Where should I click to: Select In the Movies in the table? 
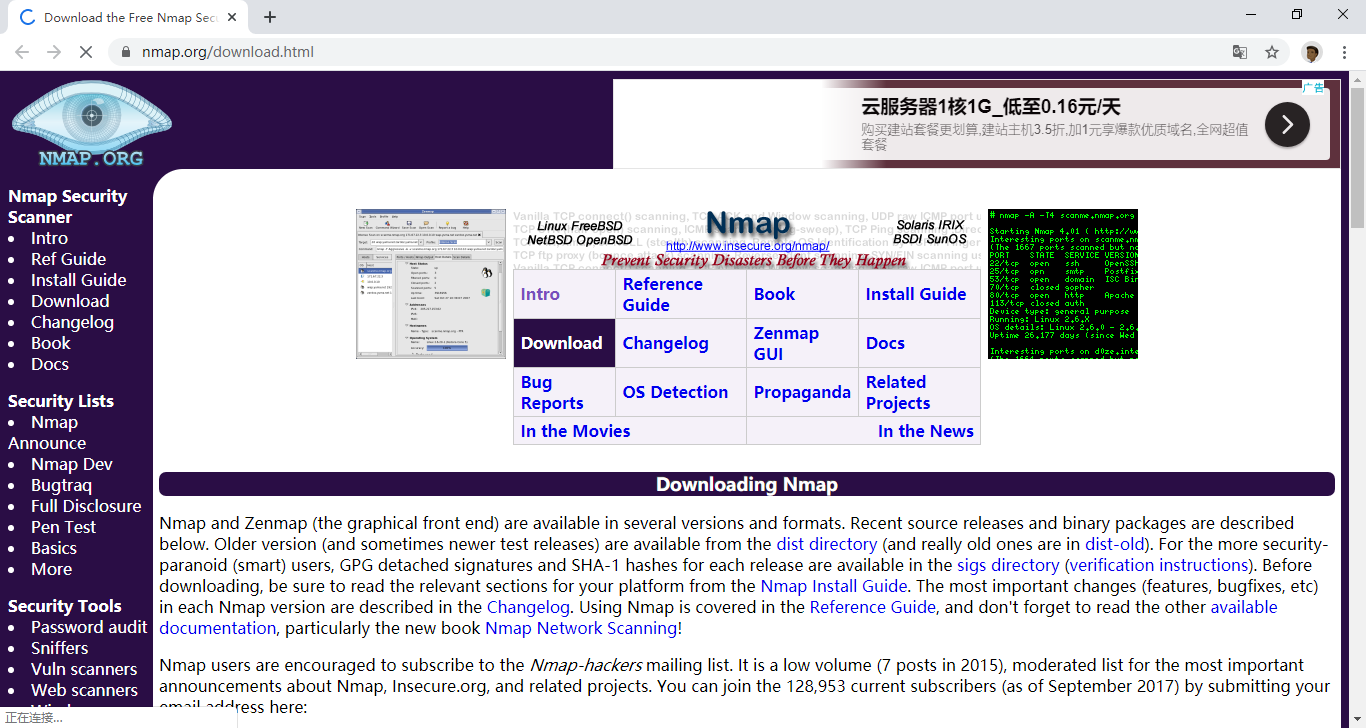click(575, 431)
